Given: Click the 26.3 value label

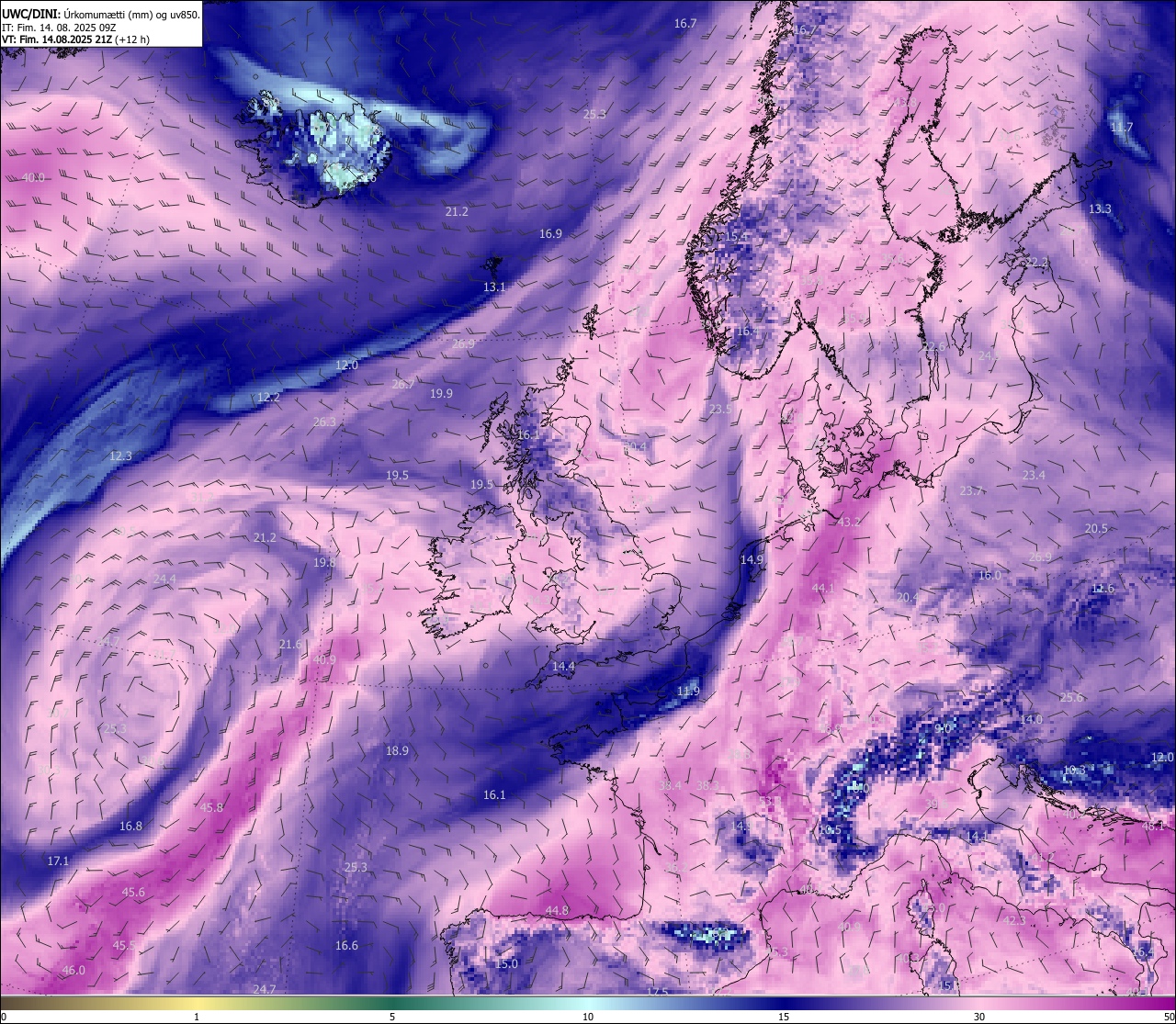Looking at the screenshot, I should point(324,422).
